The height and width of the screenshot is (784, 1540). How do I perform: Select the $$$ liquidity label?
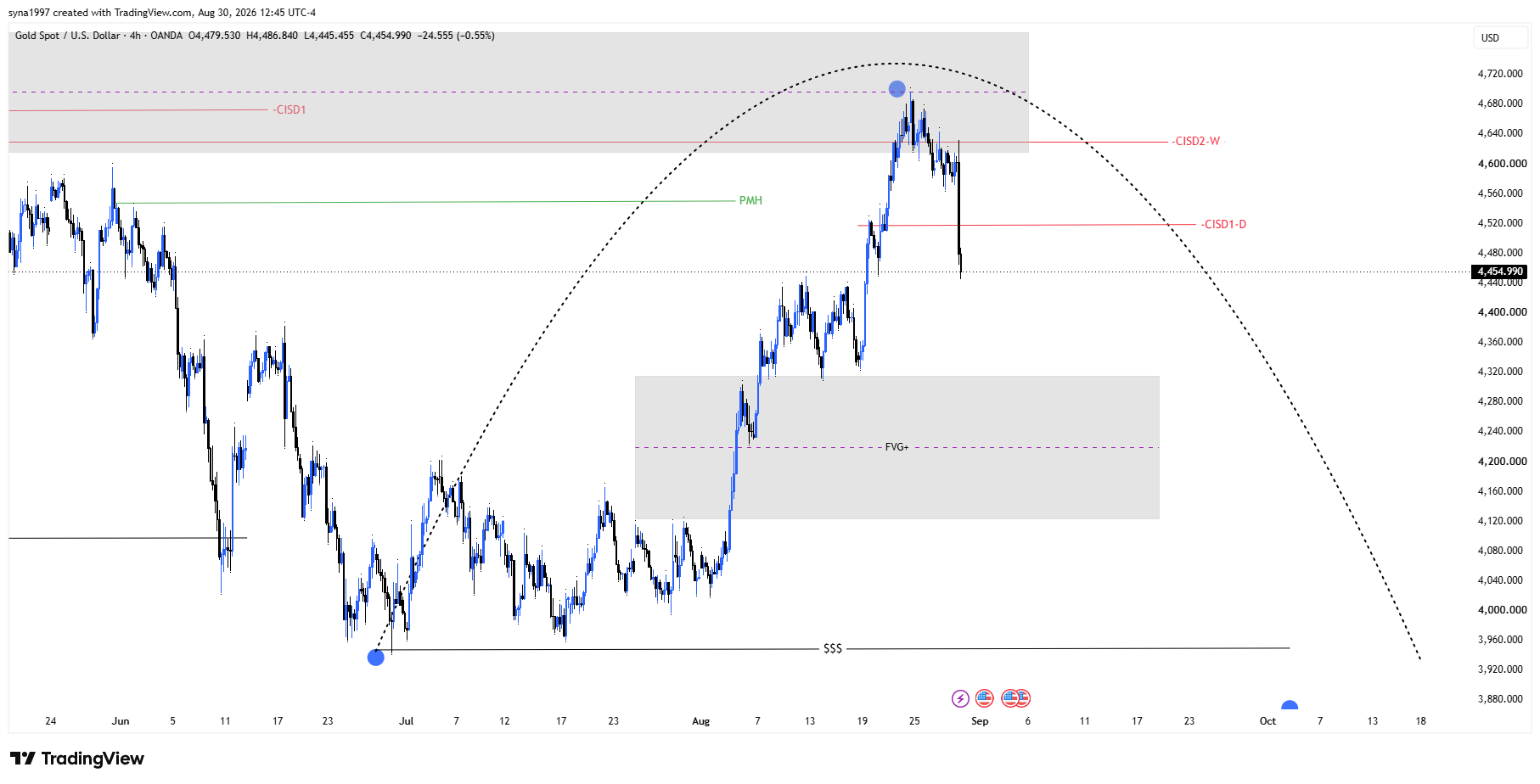click(833, 648)
